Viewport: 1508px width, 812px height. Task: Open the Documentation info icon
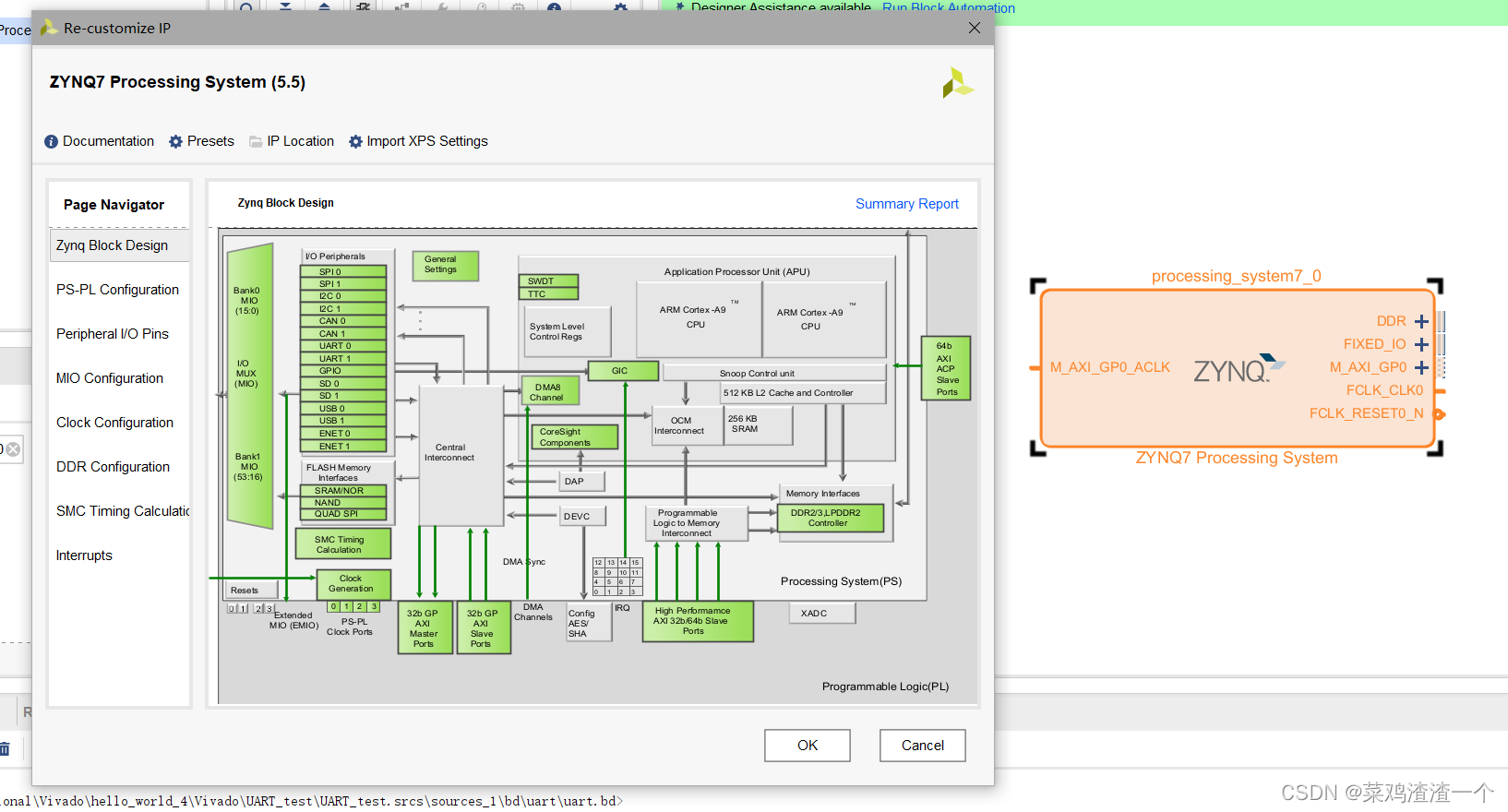[x=51, y=142]
